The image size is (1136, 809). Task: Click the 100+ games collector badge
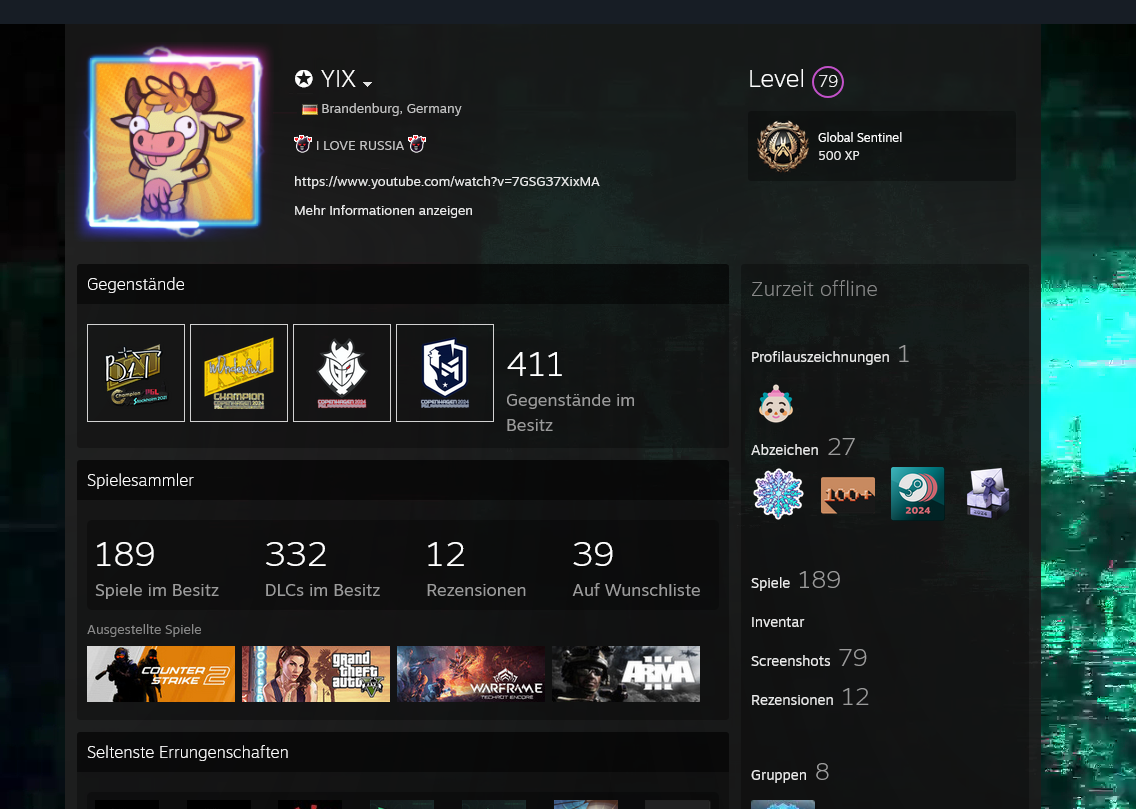click(x=847, y=494)
